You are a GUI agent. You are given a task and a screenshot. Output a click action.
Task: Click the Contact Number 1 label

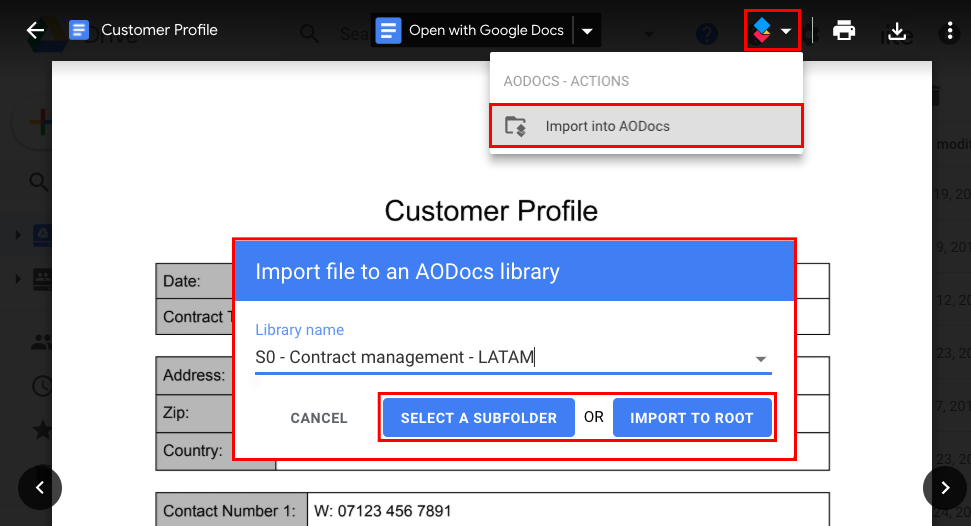coord(230,511)
